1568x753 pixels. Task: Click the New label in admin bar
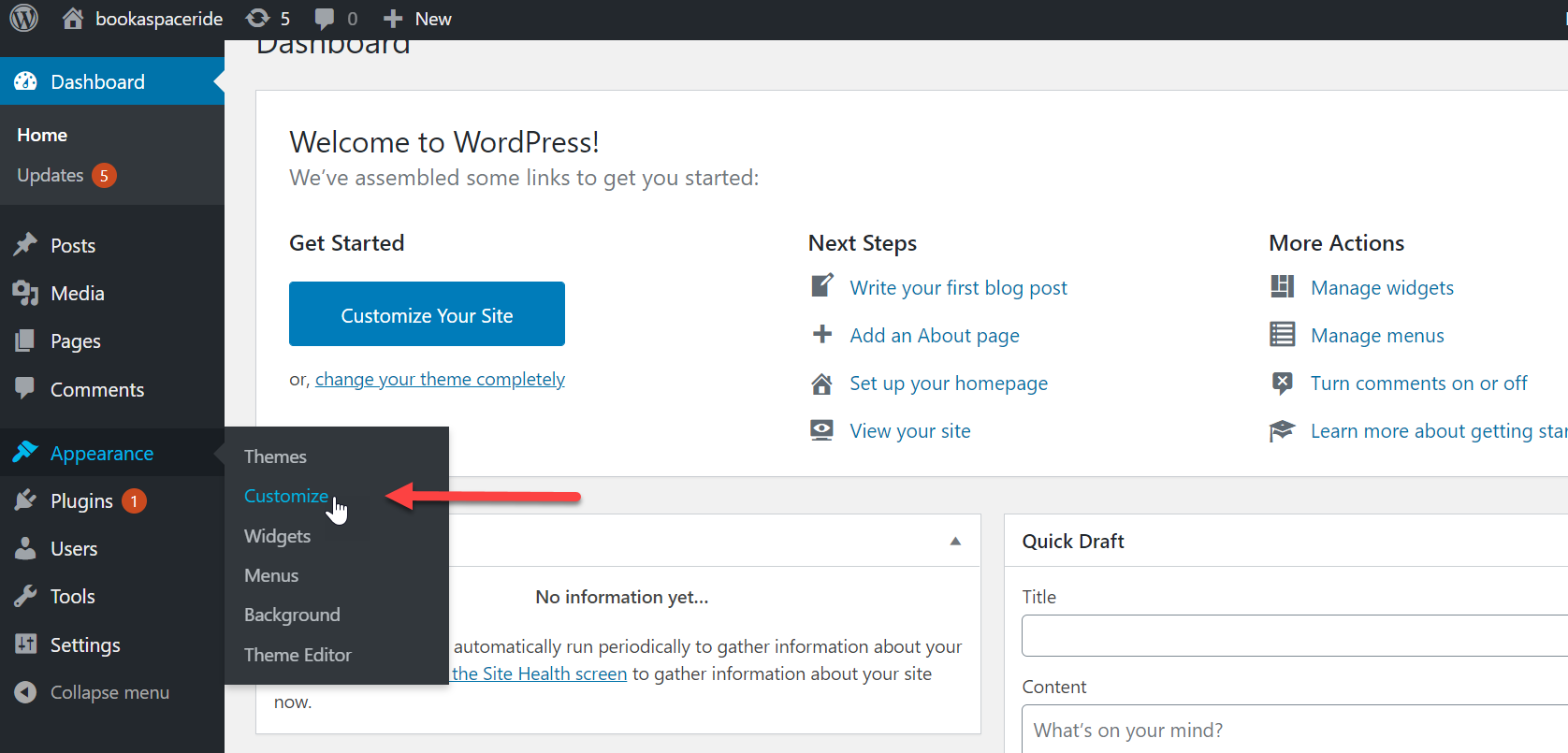[433, 19]
